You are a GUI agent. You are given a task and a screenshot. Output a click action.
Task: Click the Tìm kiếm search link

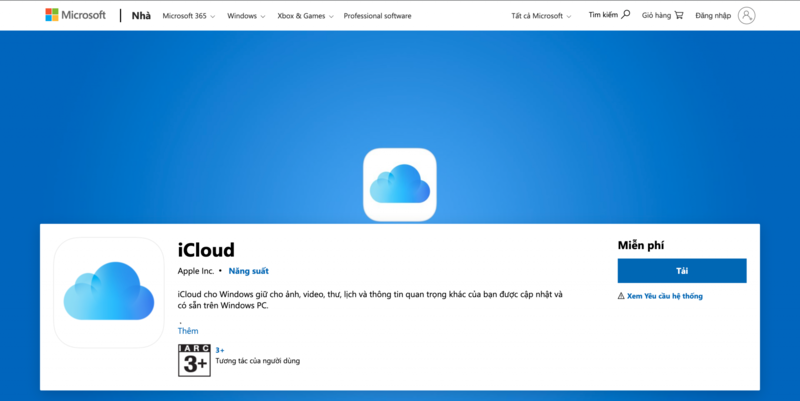coord(603,15)
